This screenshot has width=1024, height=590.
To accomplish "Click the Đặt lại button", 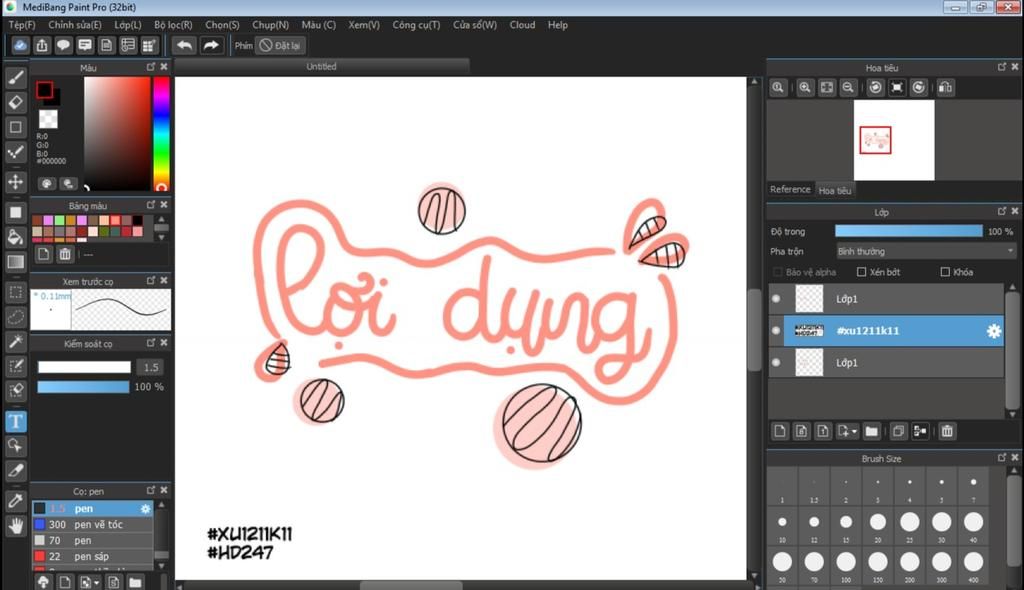I will coord(281,46).
